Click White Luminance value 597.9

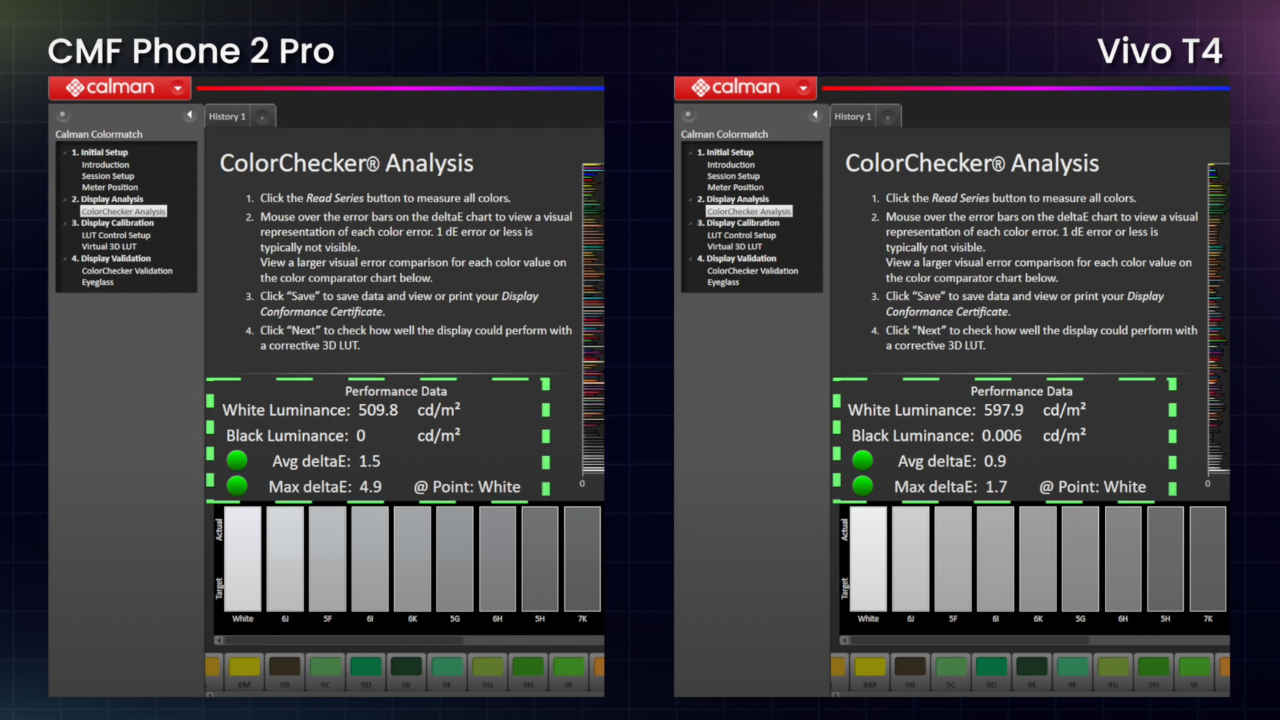(1004, 410)
